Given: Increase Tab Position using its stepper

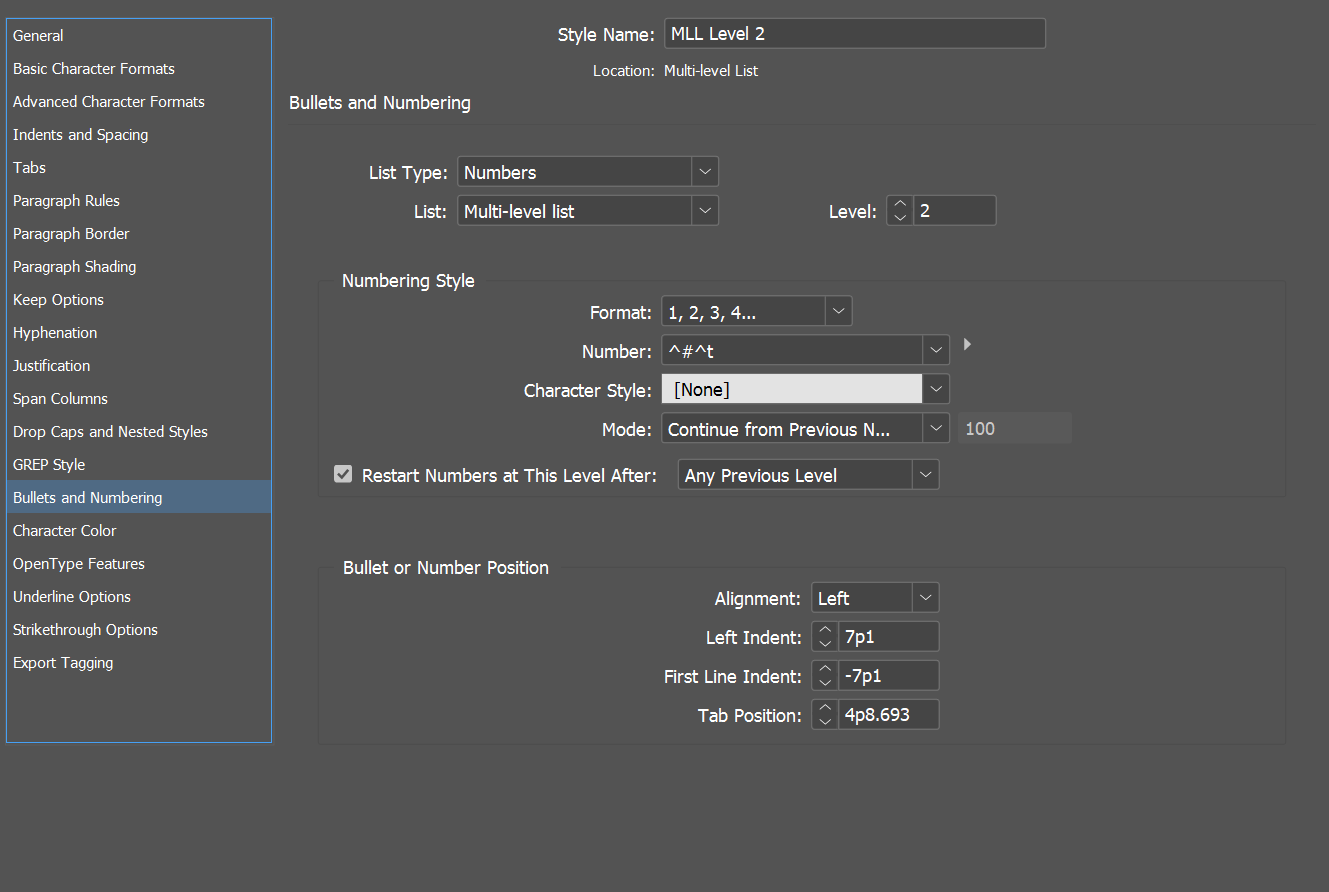Looking at the screenshot, I should [x=823, y=708].
